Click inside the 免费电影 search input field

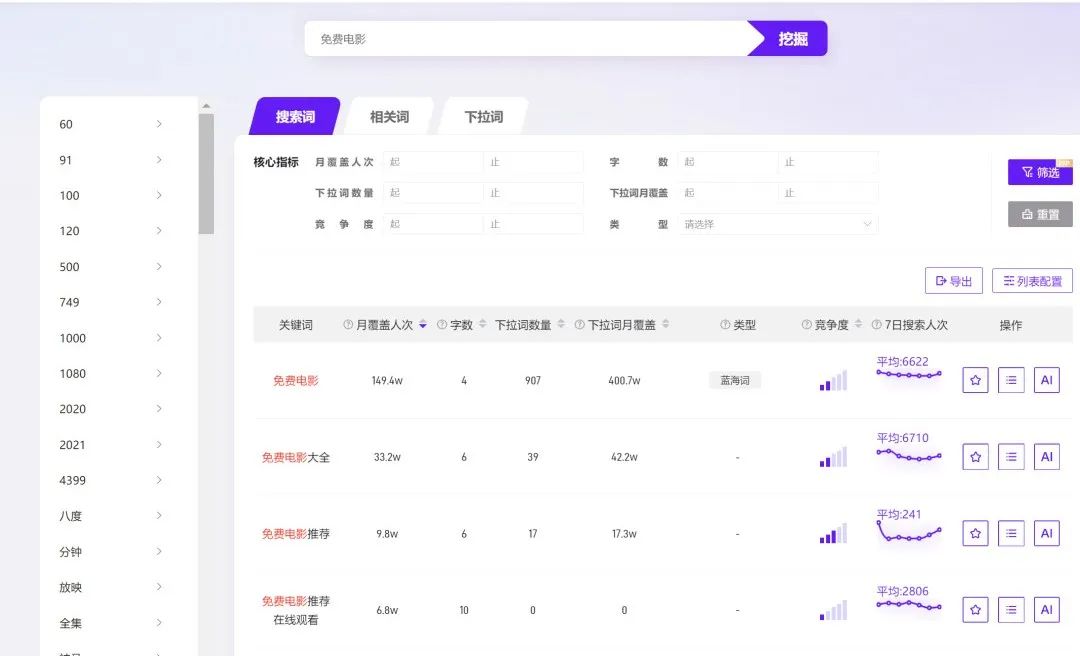click(x=520, y=38)
